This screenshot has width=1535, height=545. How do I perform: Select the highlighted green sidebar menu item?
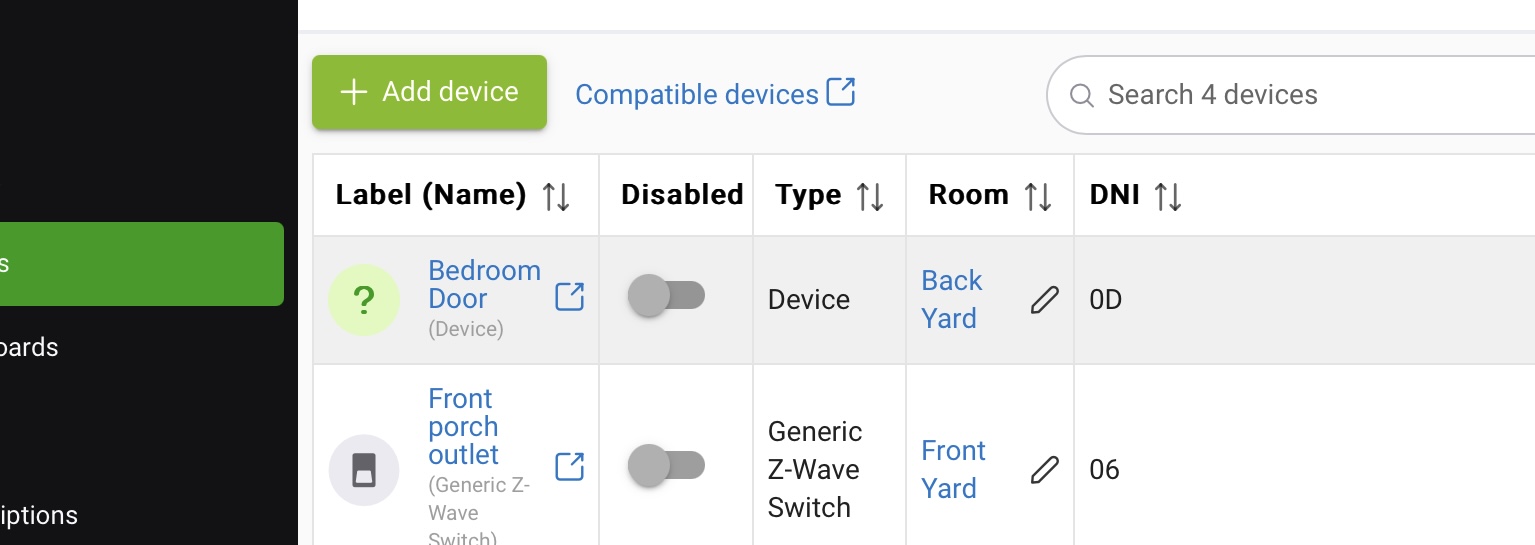142,264
